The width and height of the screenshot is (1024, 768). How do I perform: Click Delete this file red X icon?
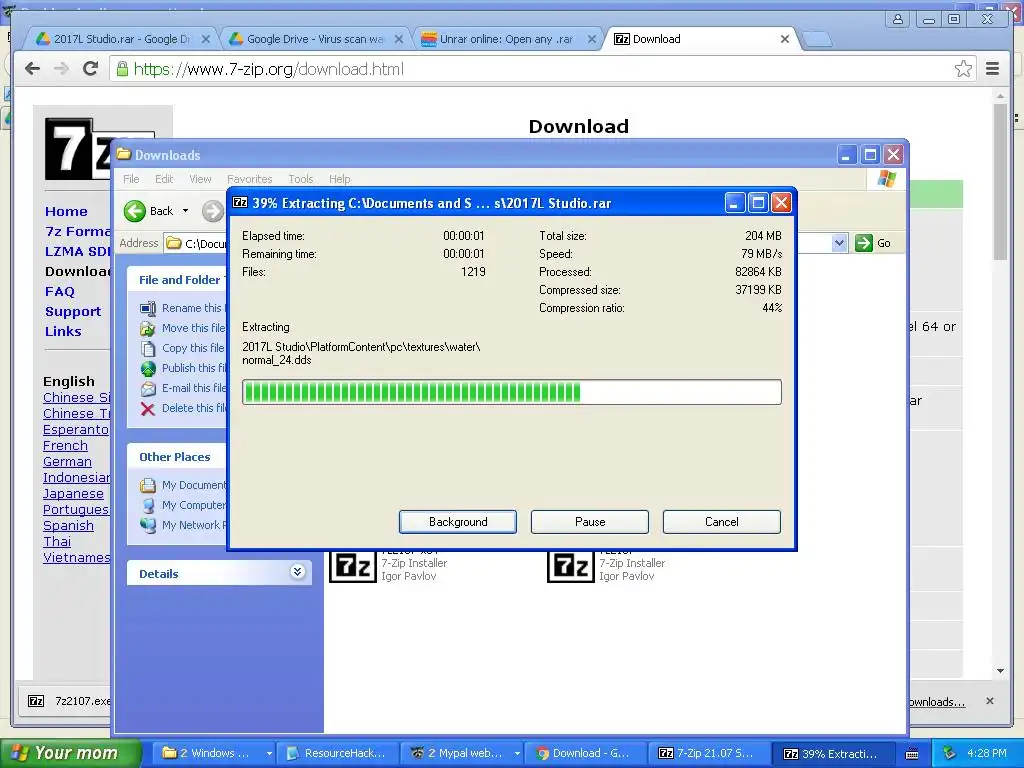(x=148, y=409)
